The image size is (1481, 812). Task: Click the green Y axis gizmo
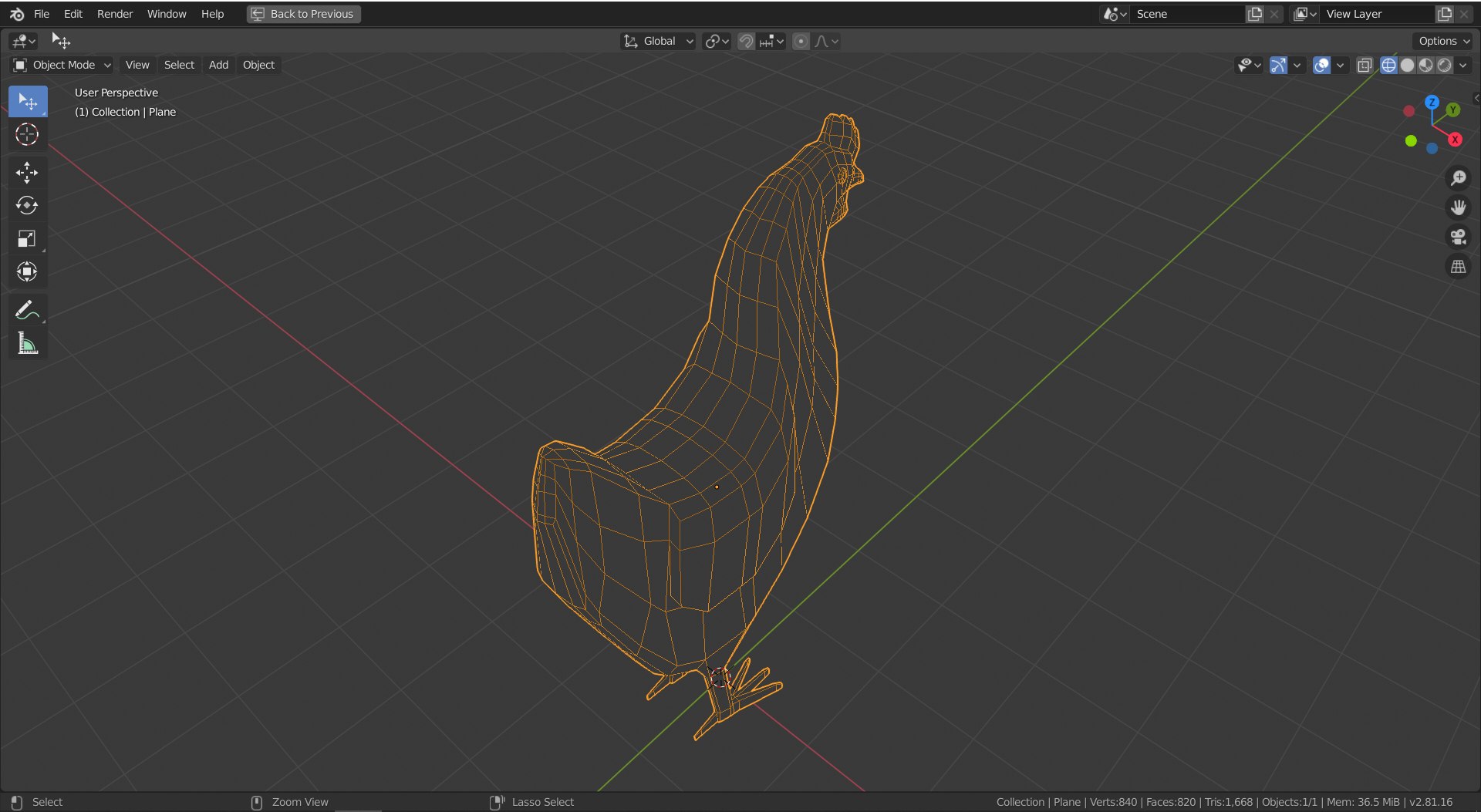(x=1453, y=110)
